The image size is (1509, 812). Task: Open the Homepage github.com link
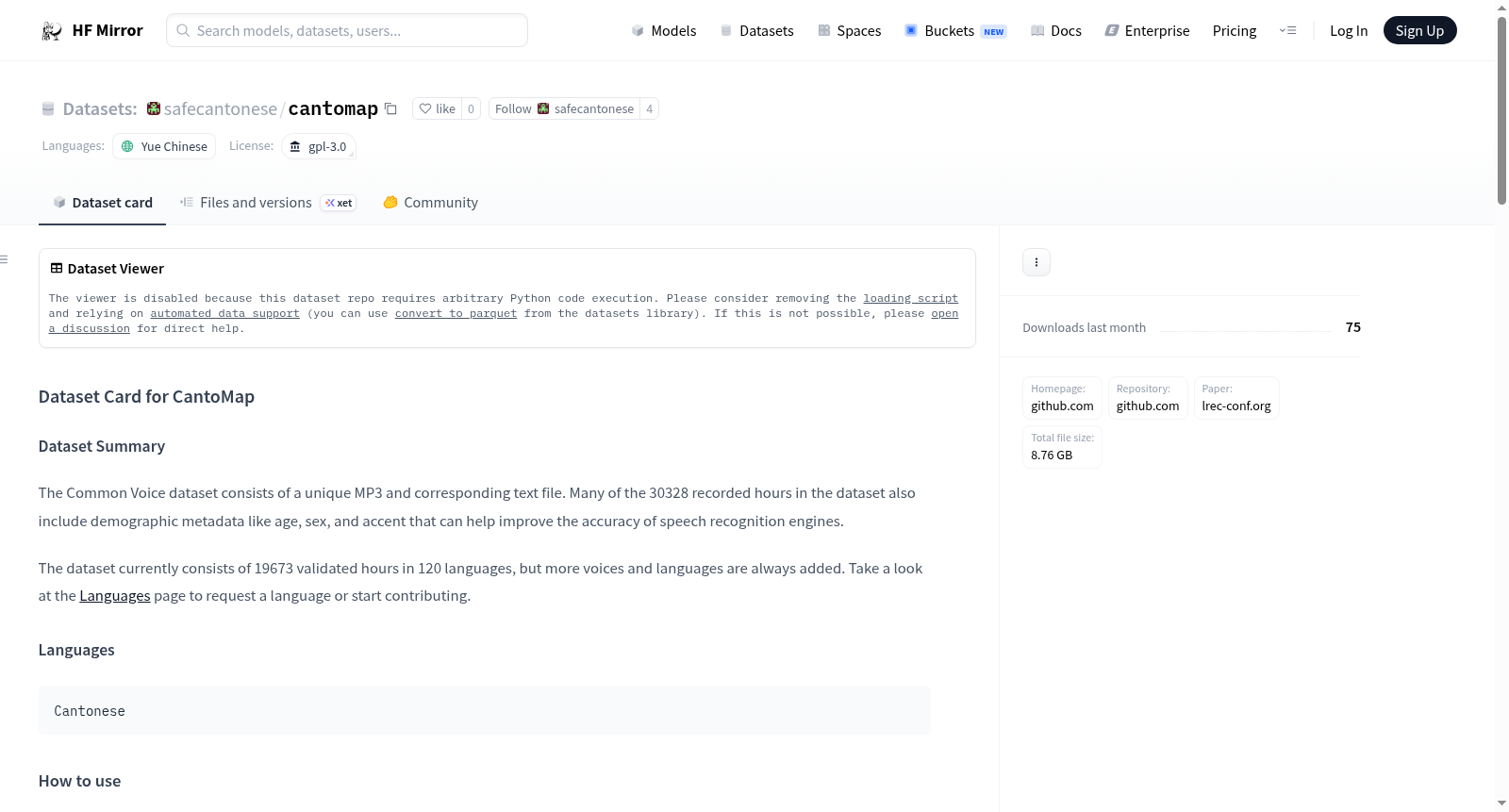tap(1062, 398)
